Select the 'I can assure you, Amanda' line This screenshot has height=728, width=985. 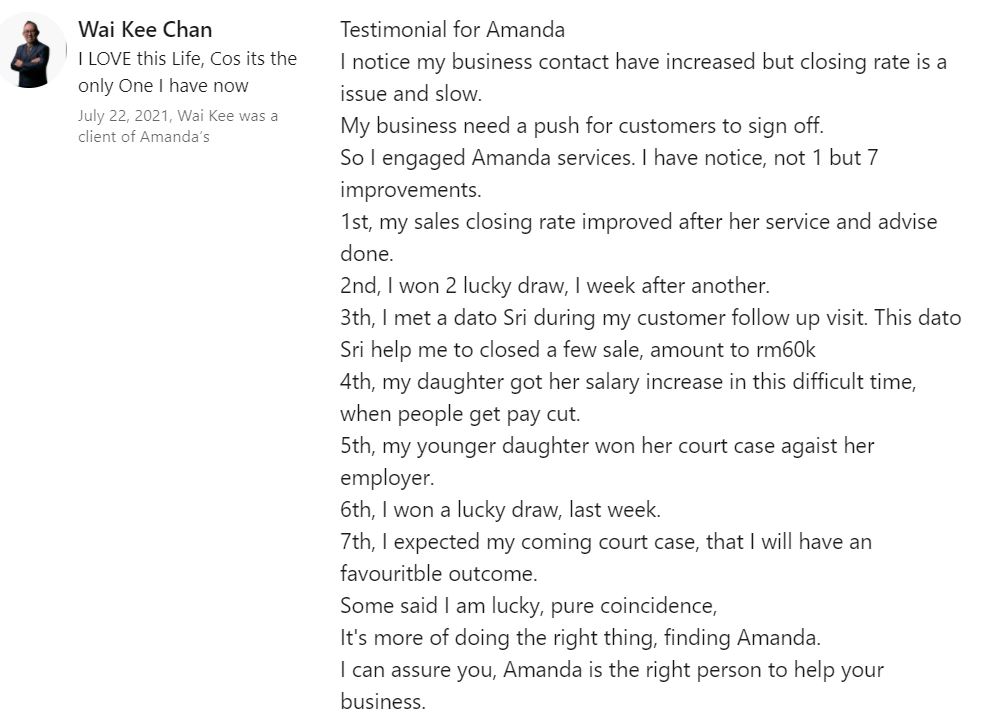point(612,670)
